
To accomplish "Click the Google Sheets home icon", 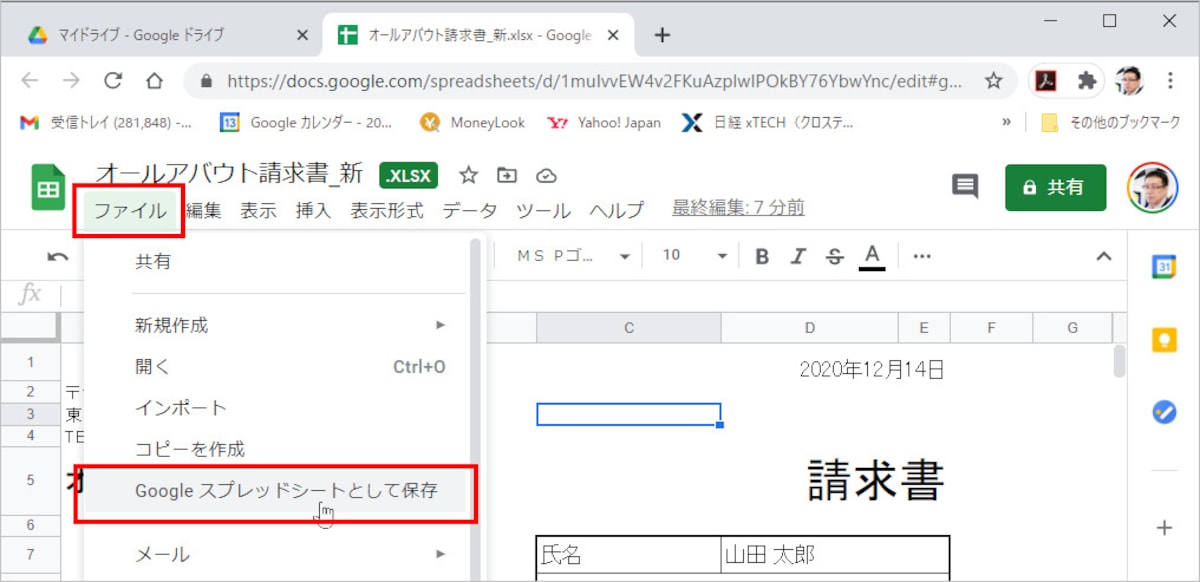I will point(48,187).
